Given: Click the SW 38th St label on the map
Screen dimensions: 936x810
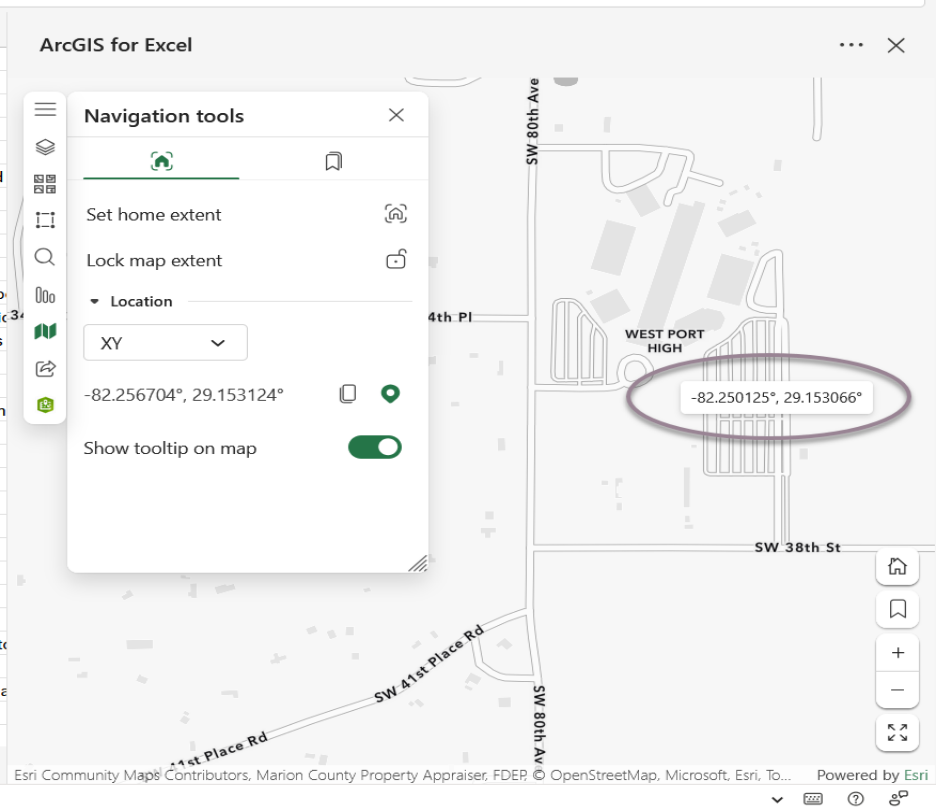Looking at the screenshot, I should (x=798, y=547).
